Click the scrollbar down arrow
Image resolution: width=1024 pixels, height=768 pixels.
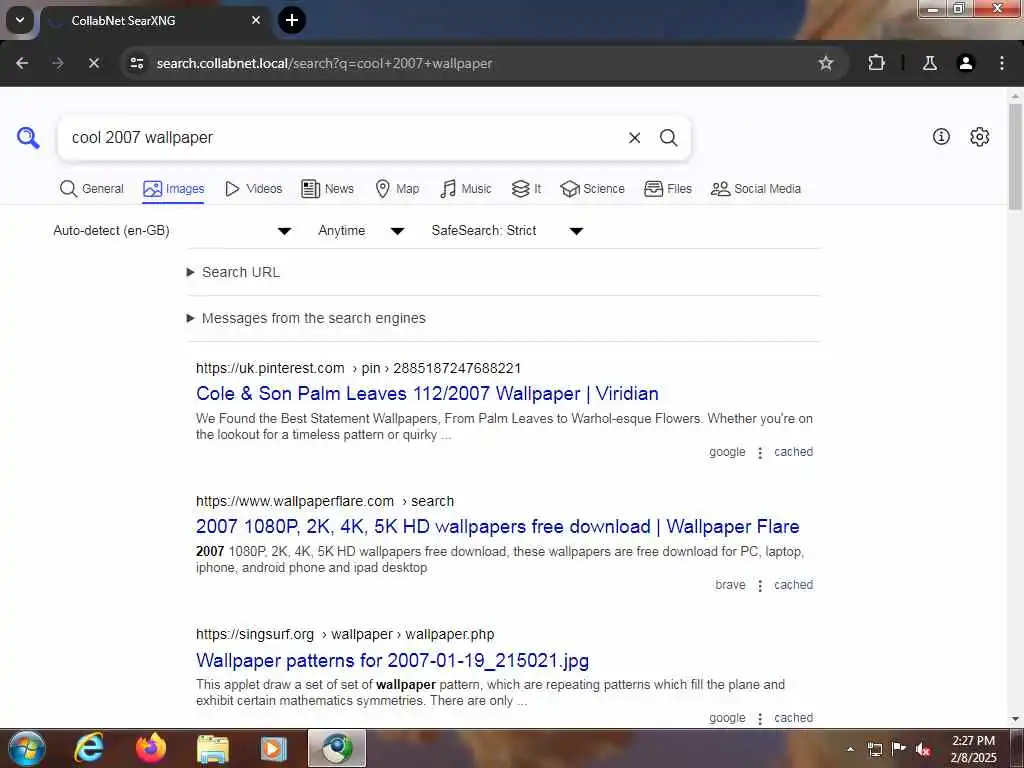pos(1015,719)
